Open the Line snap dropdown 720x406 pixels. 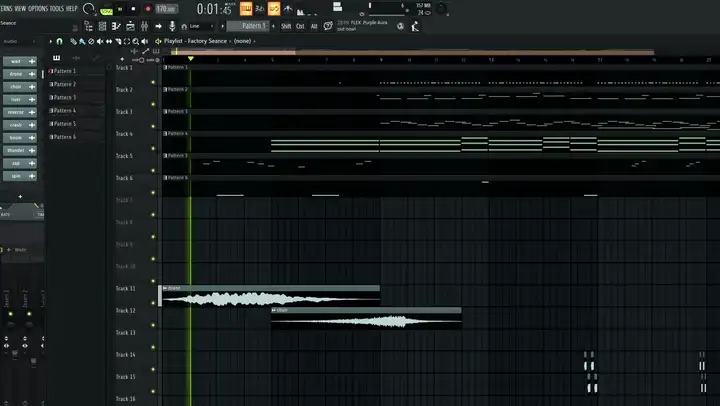(x=199, y=26)
